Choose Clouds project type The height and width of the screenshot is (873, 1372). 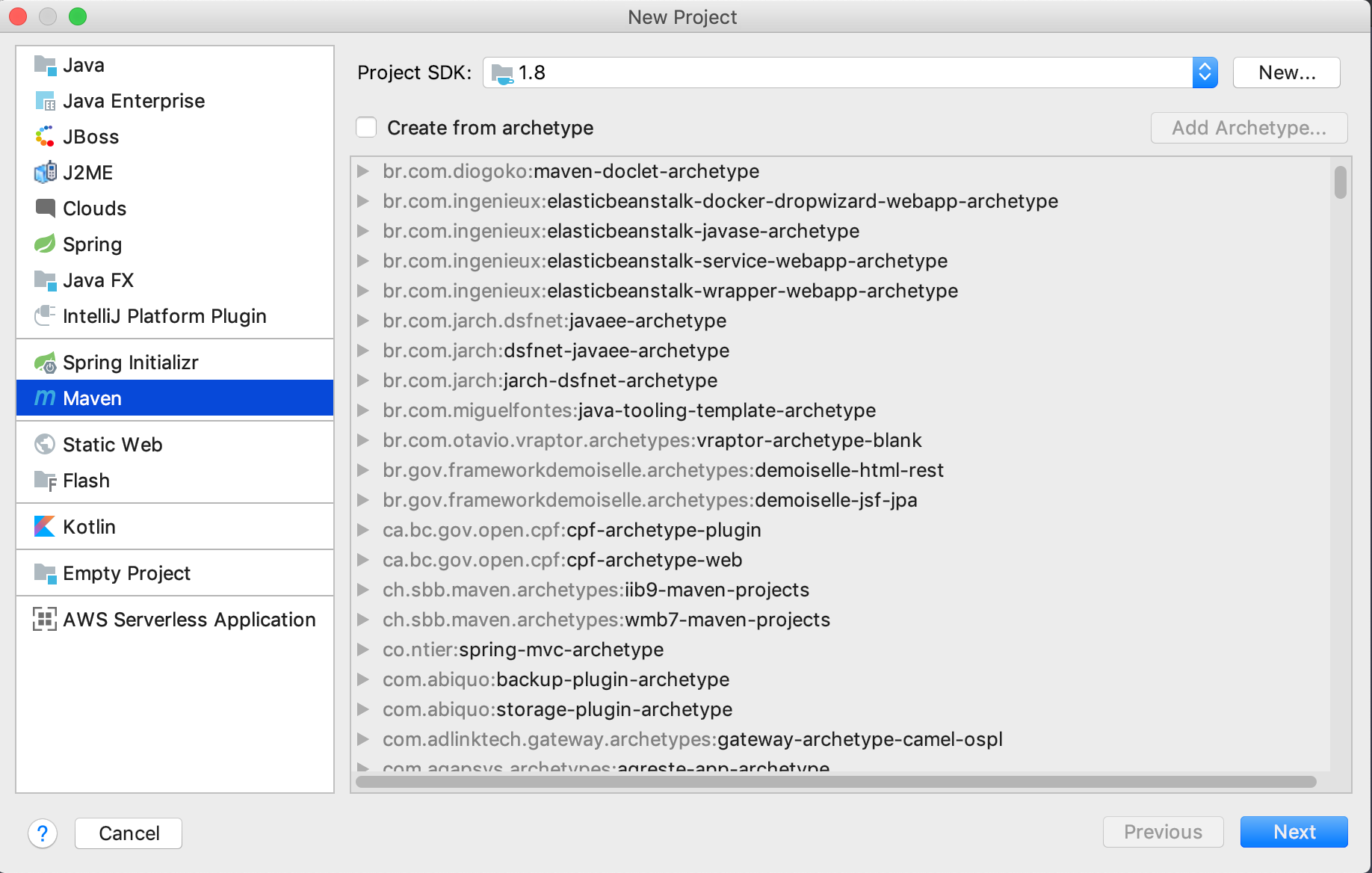tap(175, 209)
